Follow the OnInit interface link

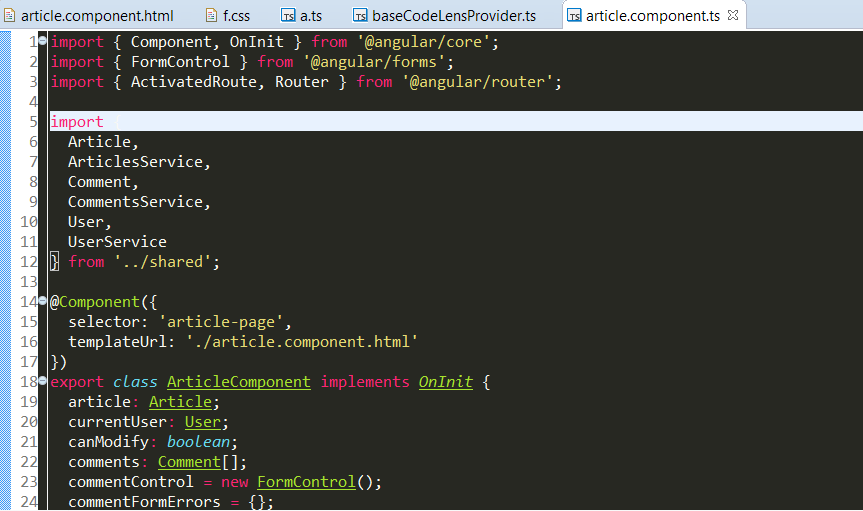pyautogui.click(x=446, y=382)
